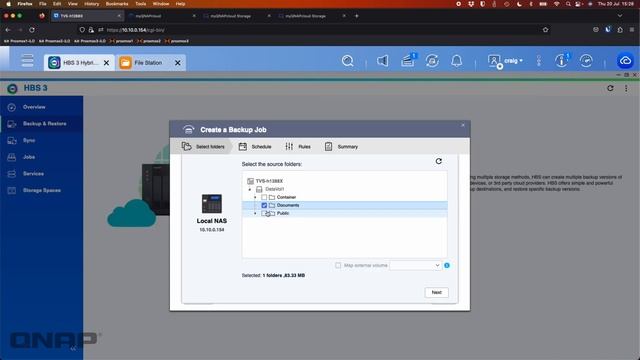Open the QTS main menu hamburger icon
The height and width of the screenshot is (360, 640).
coord(27,61)
